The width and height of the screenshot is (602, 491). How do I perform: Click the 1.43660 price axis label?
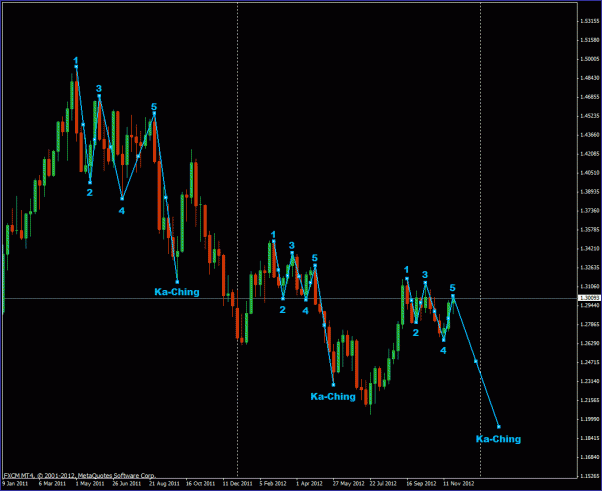pyautogui.click(x=590, y=135)
